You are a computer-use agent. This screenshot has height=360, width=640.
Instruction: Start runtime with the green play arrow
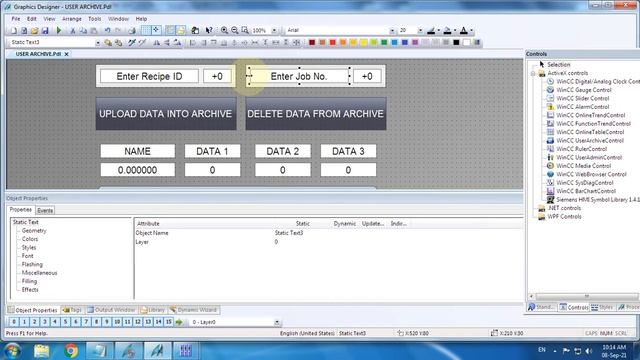59,31
